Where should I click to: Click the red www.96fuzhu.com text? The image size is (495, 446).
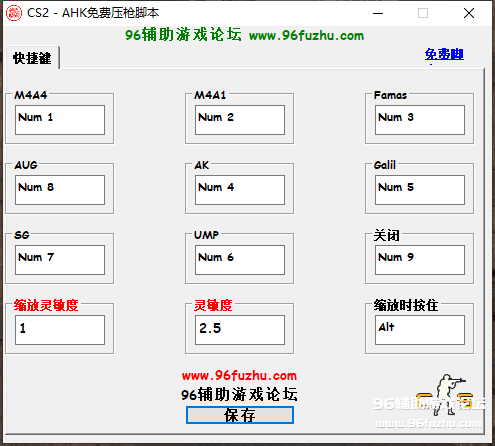tap(239, 376)
